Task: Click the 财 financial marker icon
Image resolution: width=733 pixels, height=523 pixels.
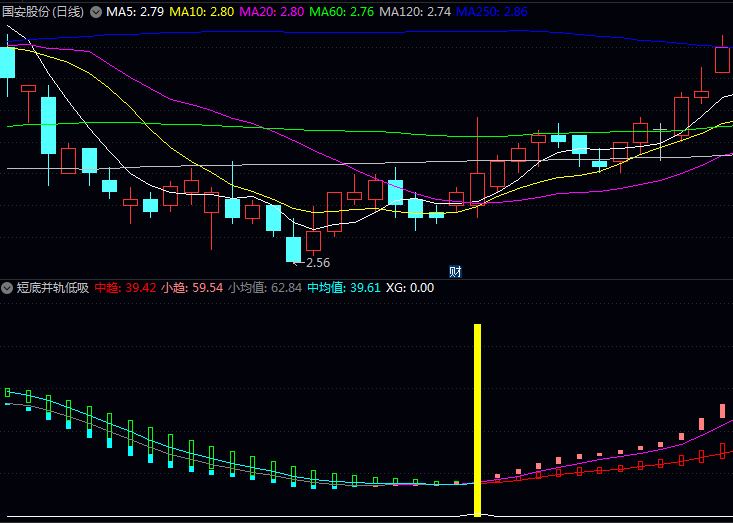Action: tap(455, 271)
